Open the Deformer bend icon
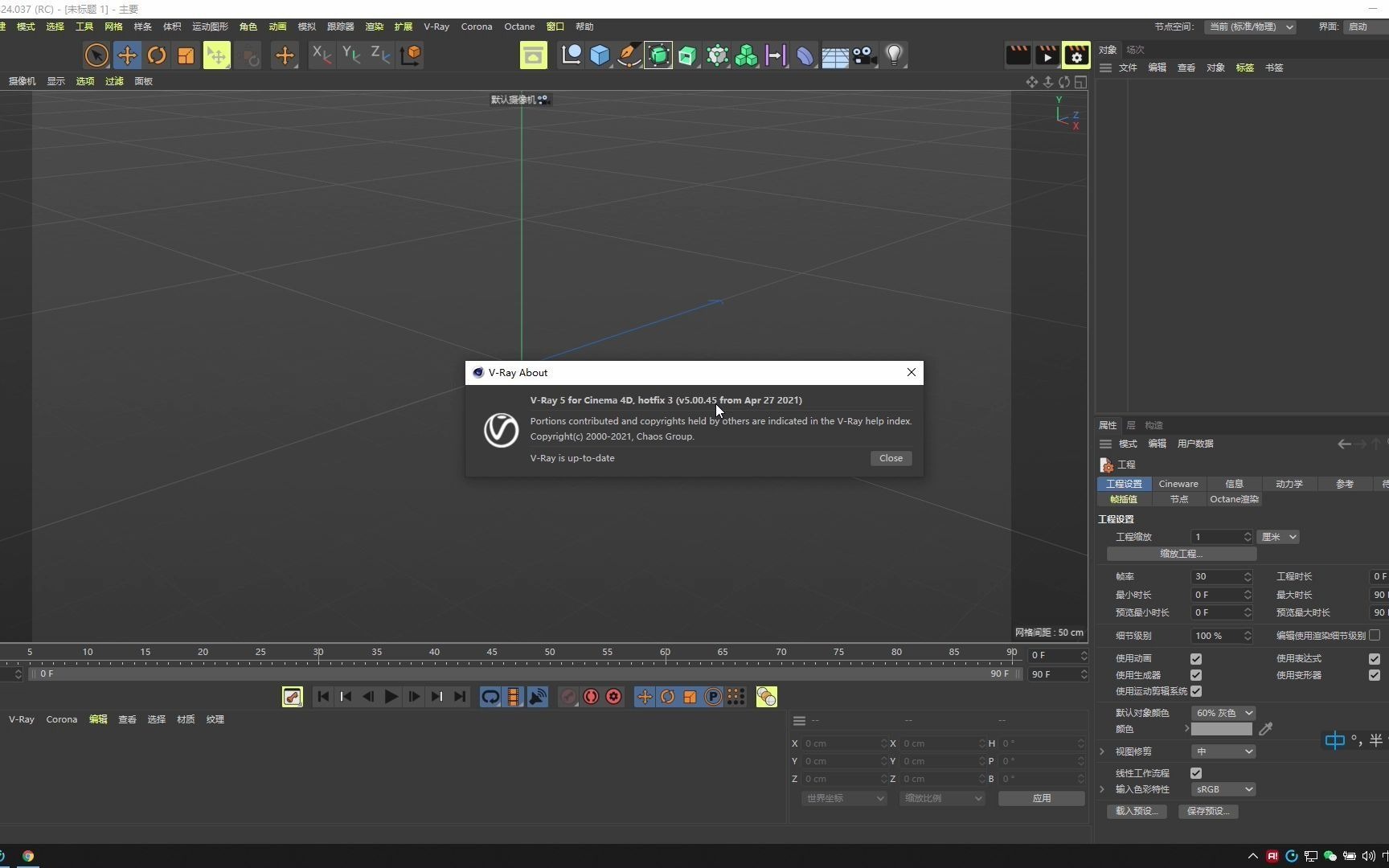The width and height of the screenshot is (1389, 868). coord(805,55)
